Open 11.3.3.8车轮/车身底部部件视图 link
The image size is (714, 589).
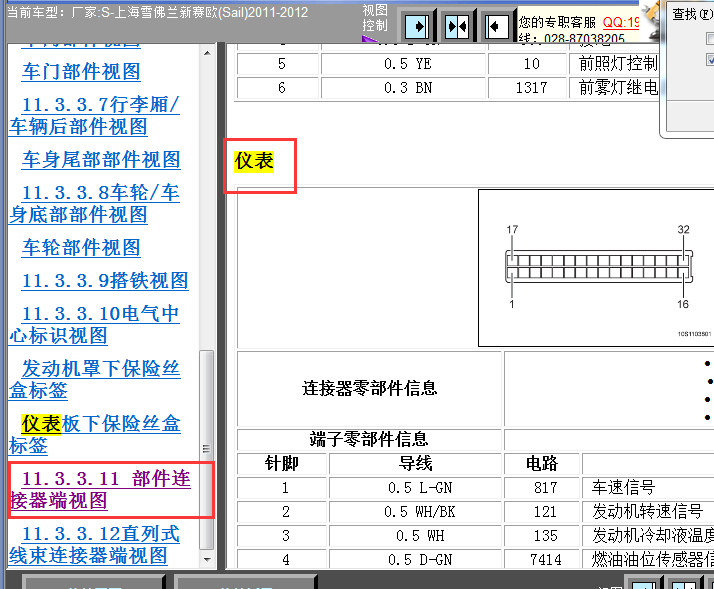click(x=95, y=203)
